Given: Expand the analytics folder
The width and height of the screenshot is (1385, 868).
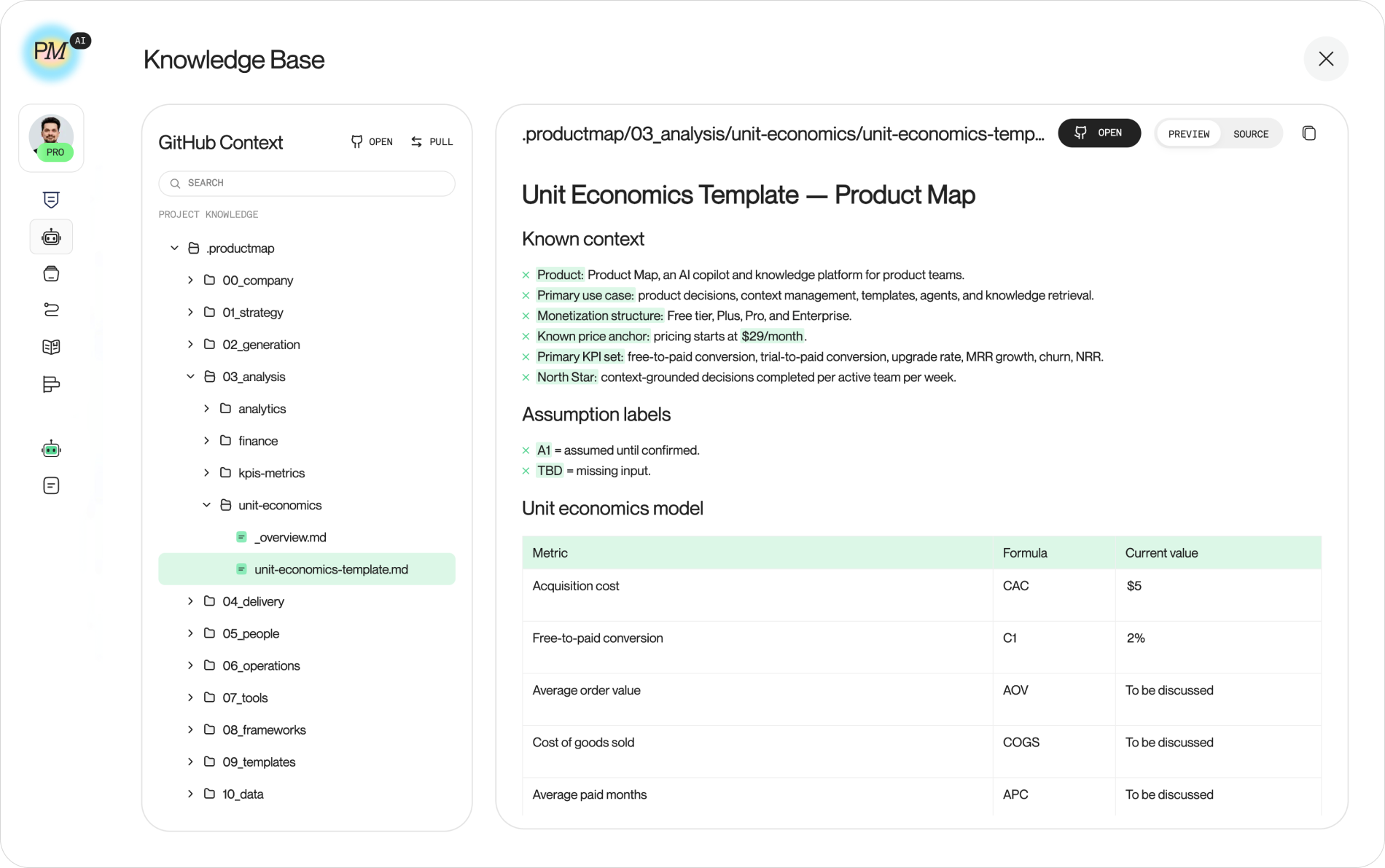Looking at the screenshot, I should [x=207, y=409].
